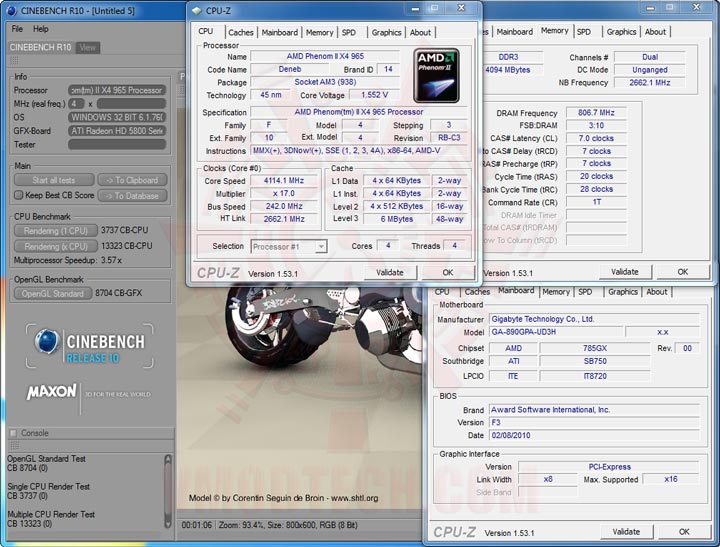Screen dimensions: 720x547
Task: Click Mainboard tab in bottom CPU-Z window
Action: point(516,291)
